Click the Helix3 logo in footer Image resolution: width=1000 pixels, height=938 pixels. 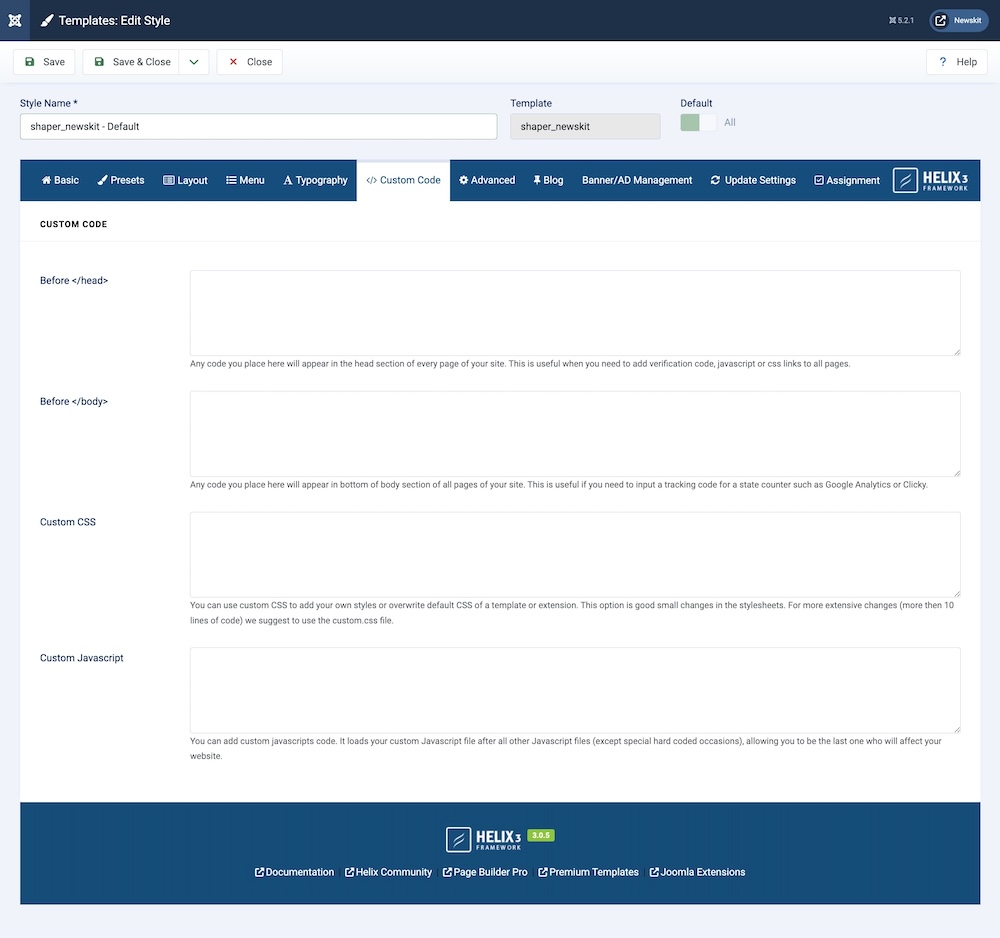tap(484, 839)
